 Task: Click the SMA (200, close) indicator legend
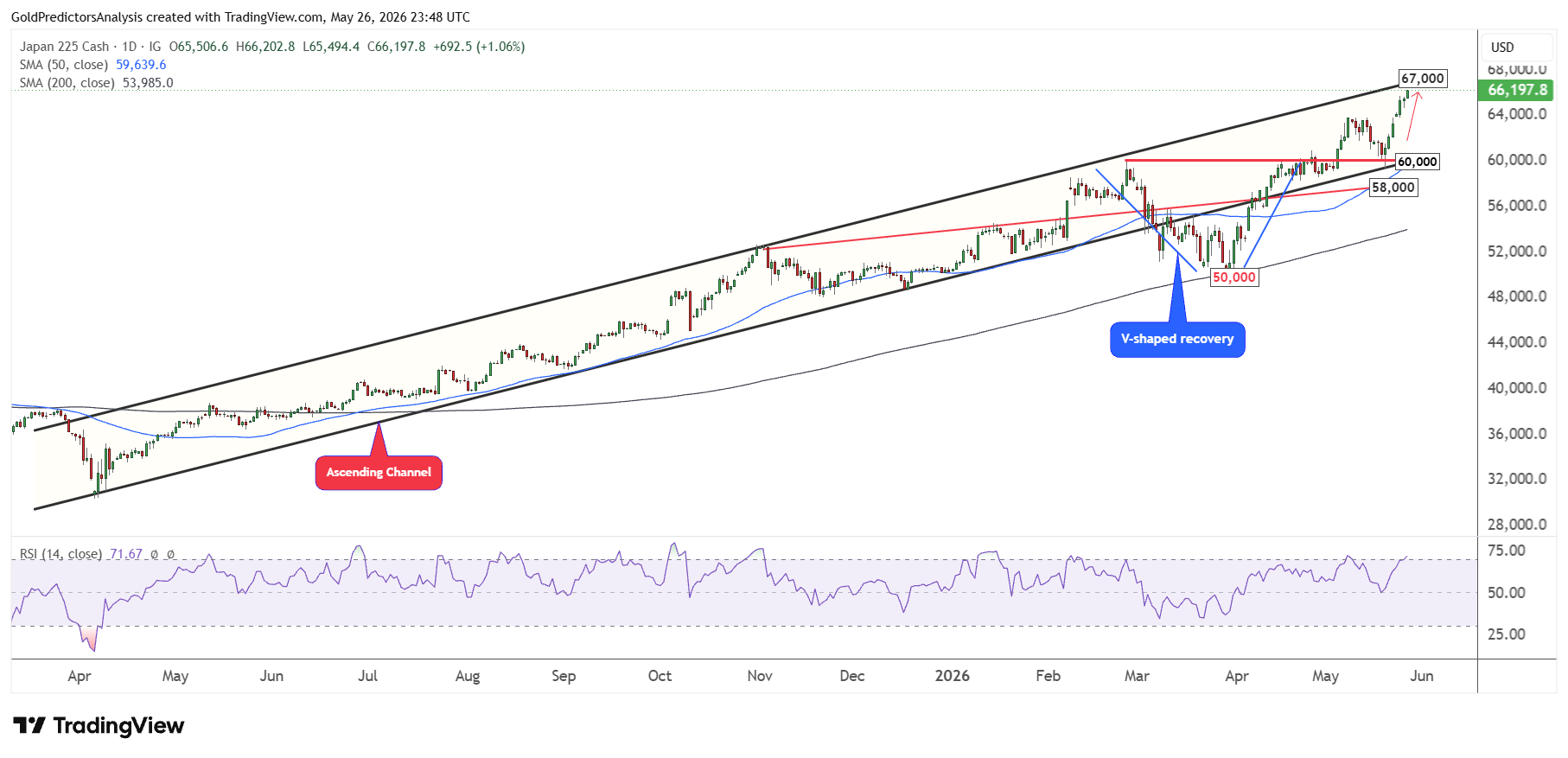coord(96,83)
